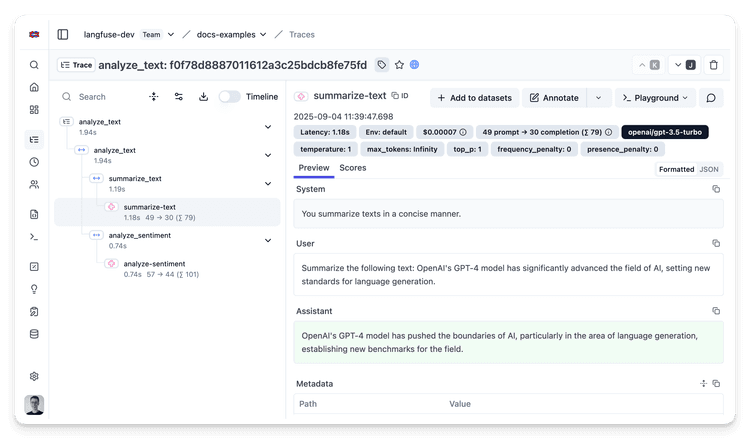Click Add to datasets button
The image size is (750, 439).
[x=474, y=98]
